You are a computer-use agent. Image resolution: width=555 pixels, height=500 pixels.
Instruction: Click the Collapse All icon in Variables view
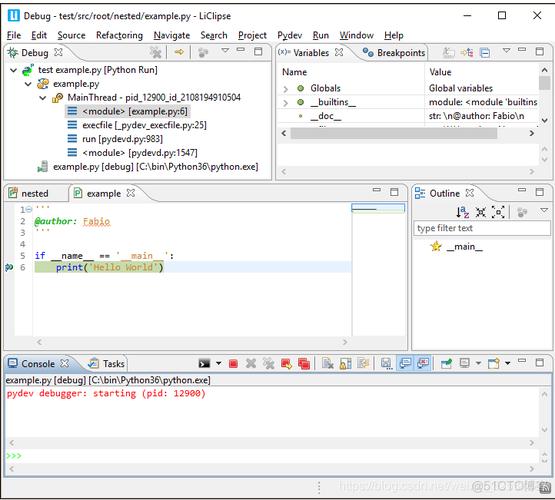tap(485, 53)
